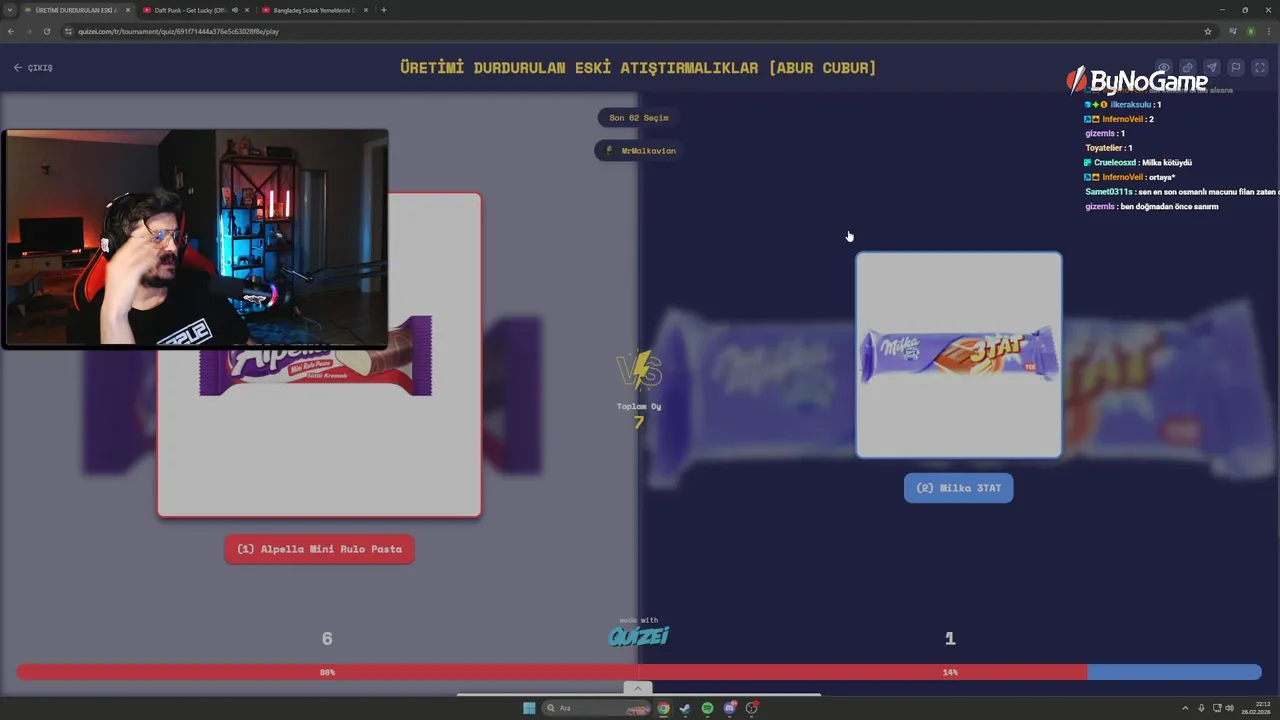
Task: Click the Toyatelier chat message
Action: pos(1109,148)
